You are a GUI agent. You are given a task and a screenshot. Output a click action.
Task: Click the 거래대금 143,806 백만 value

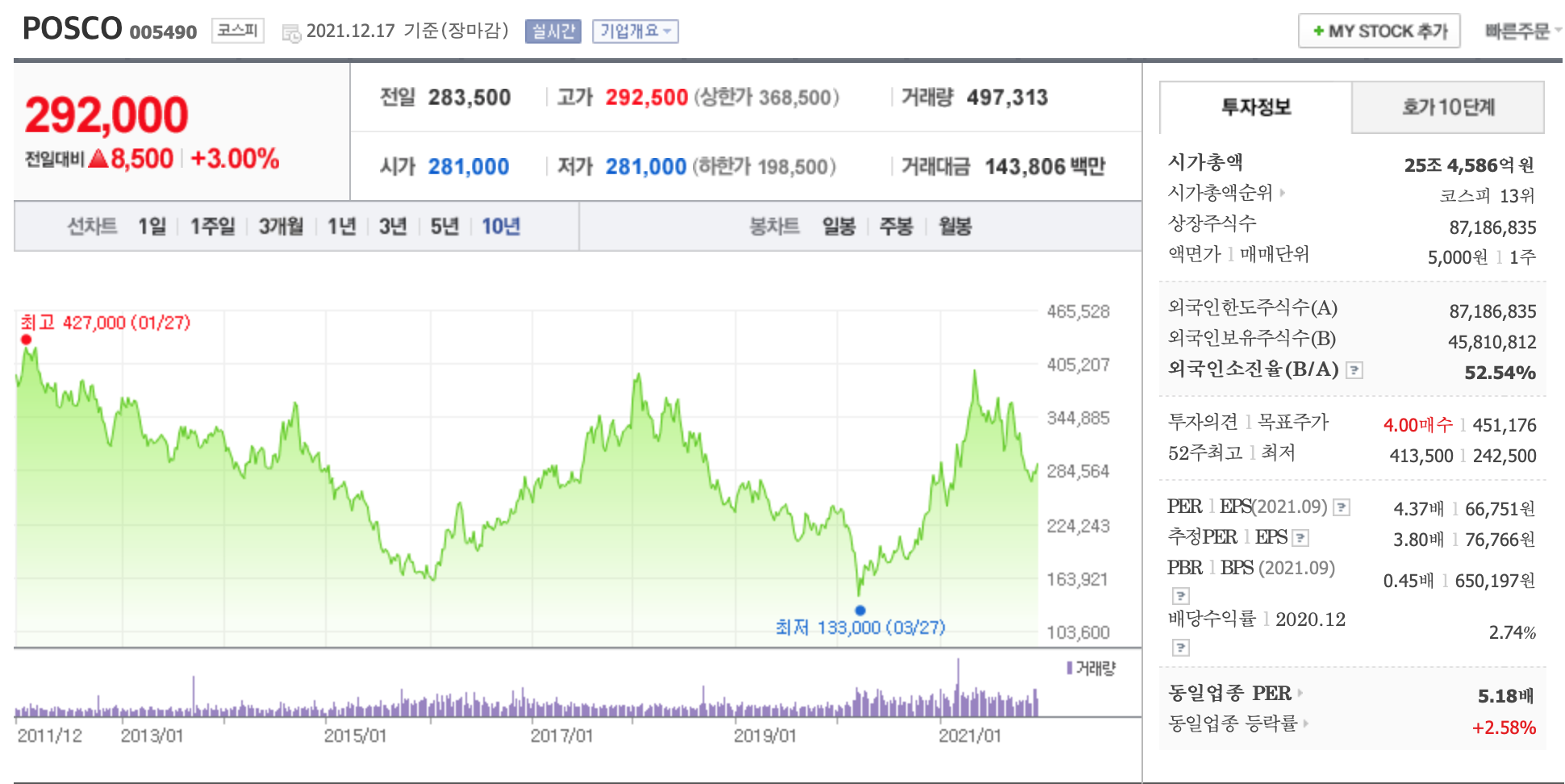click(1045, 167)
